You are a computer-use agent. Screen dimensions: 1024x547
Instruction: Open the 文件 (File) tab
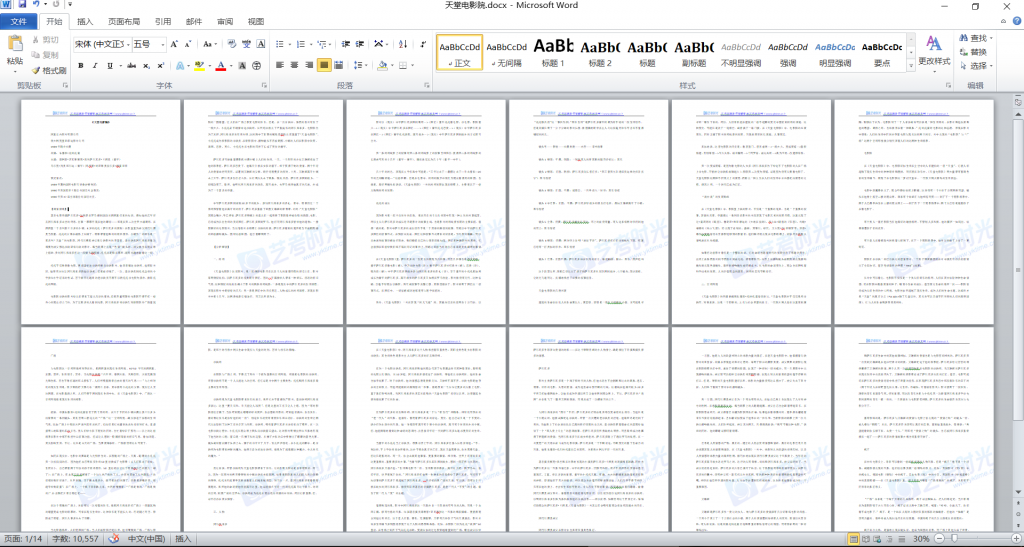[x=19, y=22]
